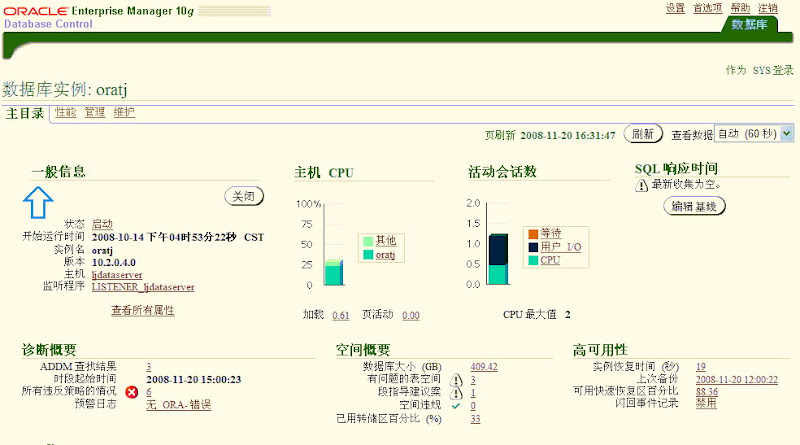800x445 pixels.
Task: Open LISTENER_ljdataserver listener link
Action: 143,287
